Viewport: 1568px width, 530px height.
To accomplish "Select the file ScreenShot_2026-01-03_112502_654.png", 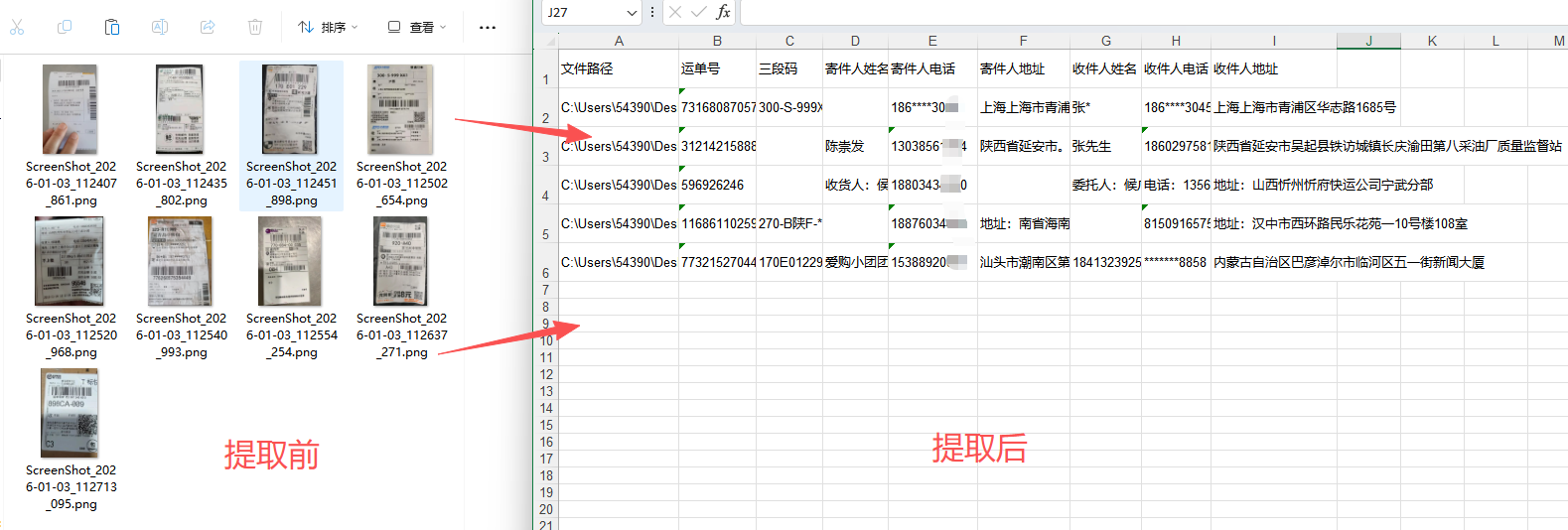I will 402,137.
